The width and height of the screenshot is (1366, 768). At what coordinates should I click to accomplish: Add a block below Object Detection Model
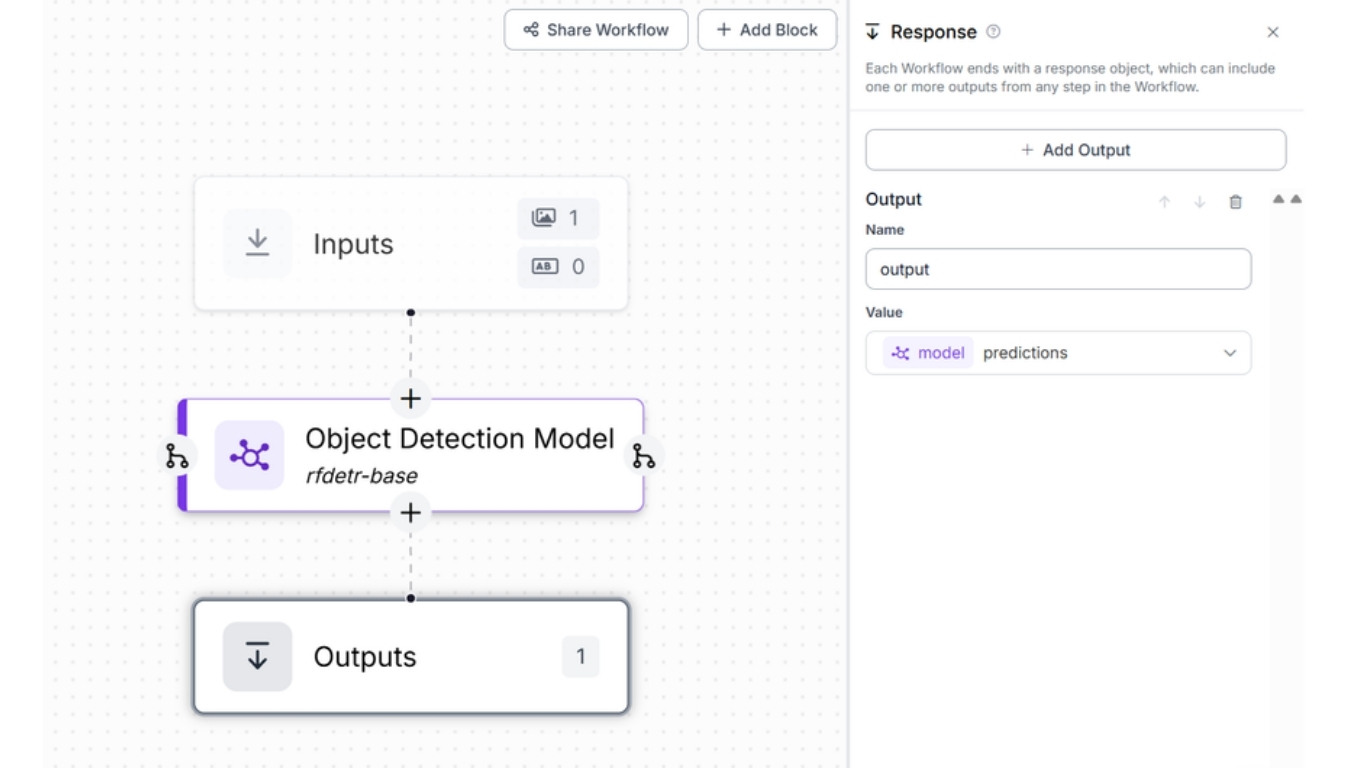point(410,513)
